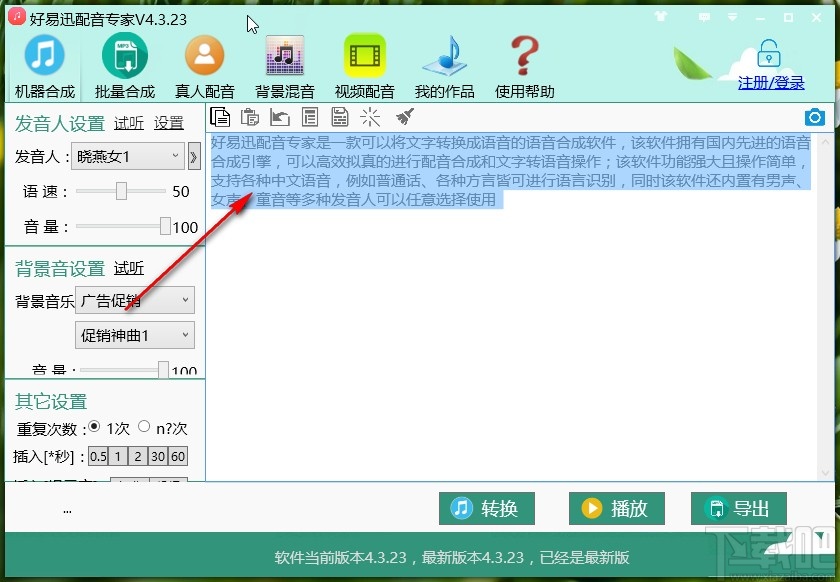Insert a 60 second pause

tap(178, 457)
